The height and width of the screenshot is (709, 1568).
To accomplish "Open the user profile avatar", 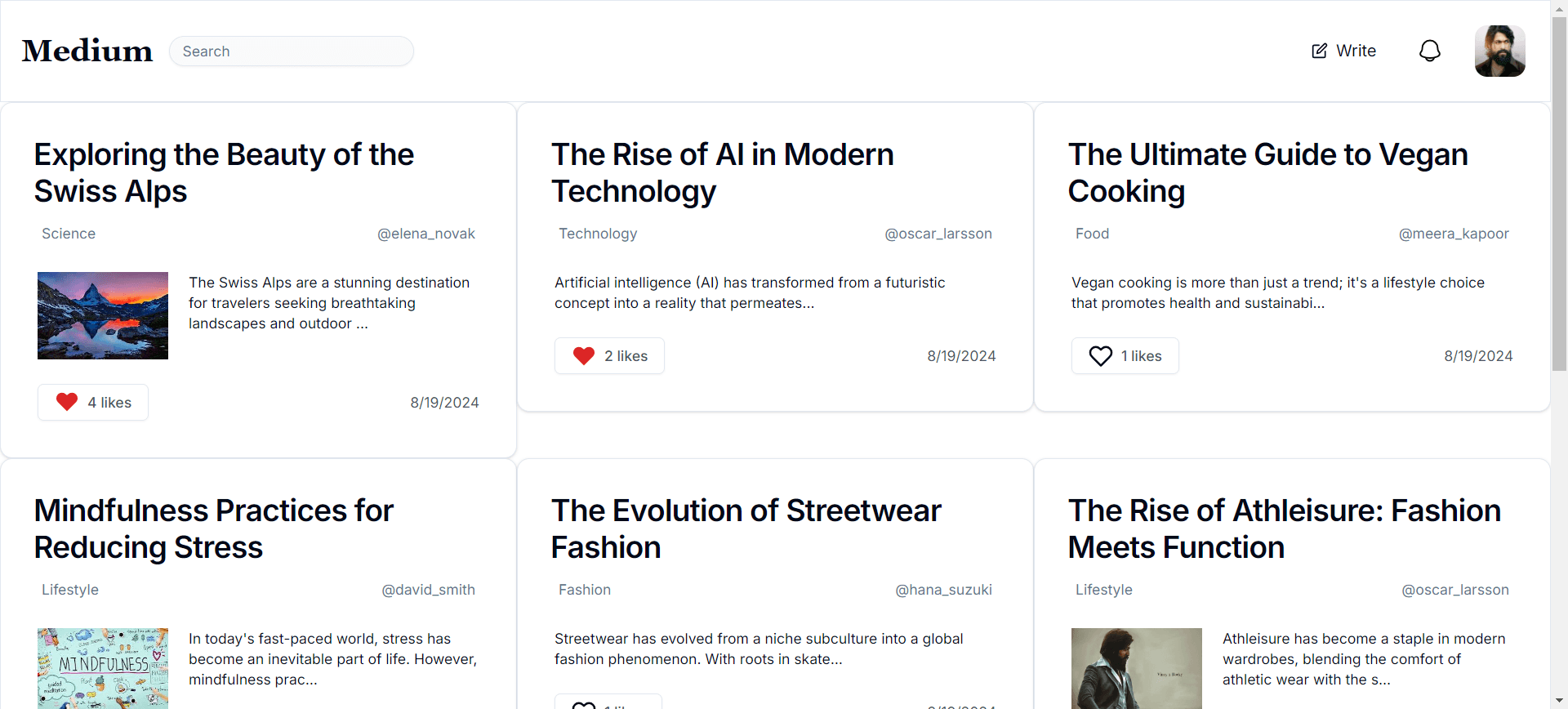I will (x=1499, y=51).
